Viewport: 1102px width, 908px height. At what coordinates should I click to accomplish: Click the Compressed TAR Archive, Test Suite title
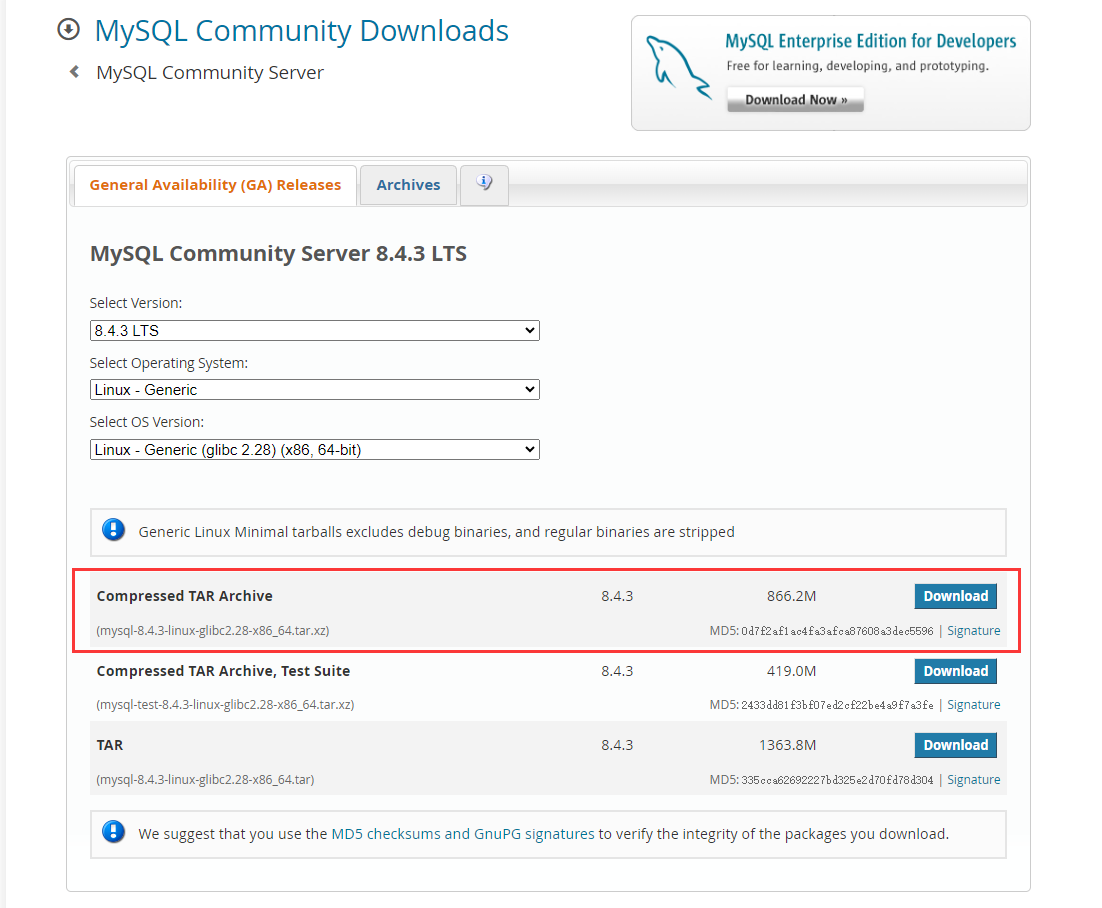[x=223, y=671]
